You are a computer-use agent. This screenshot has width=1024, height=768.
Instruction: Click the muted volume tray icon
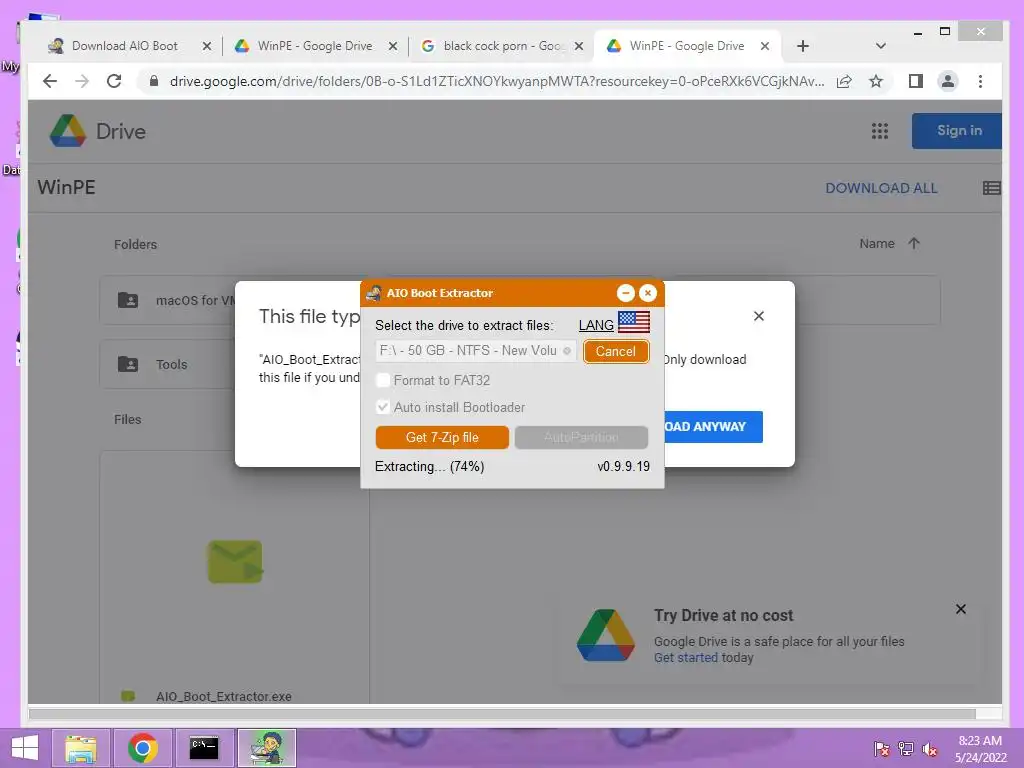coord(929,749)
